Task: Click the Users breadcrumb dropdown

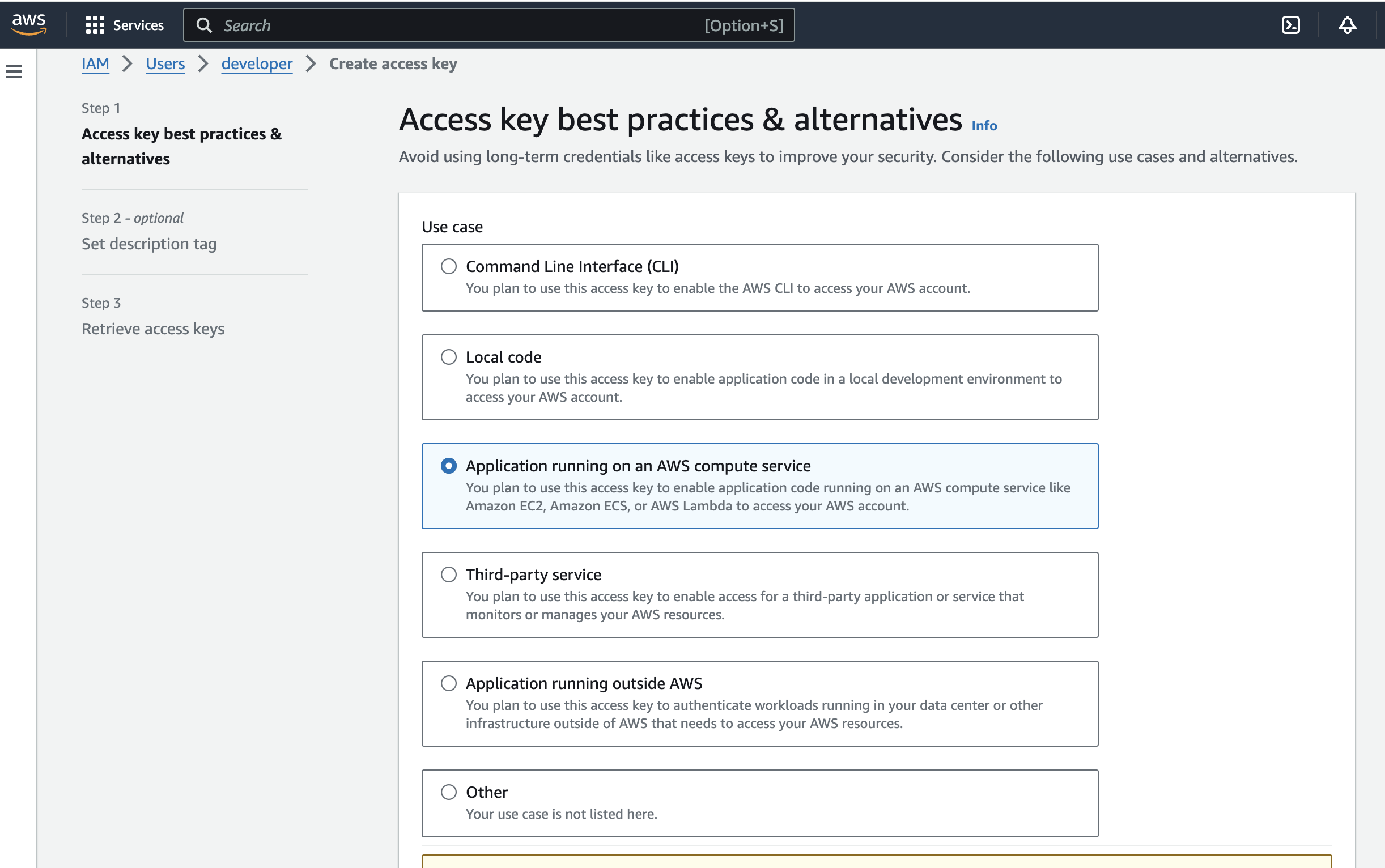Action: tap(165, 63)
